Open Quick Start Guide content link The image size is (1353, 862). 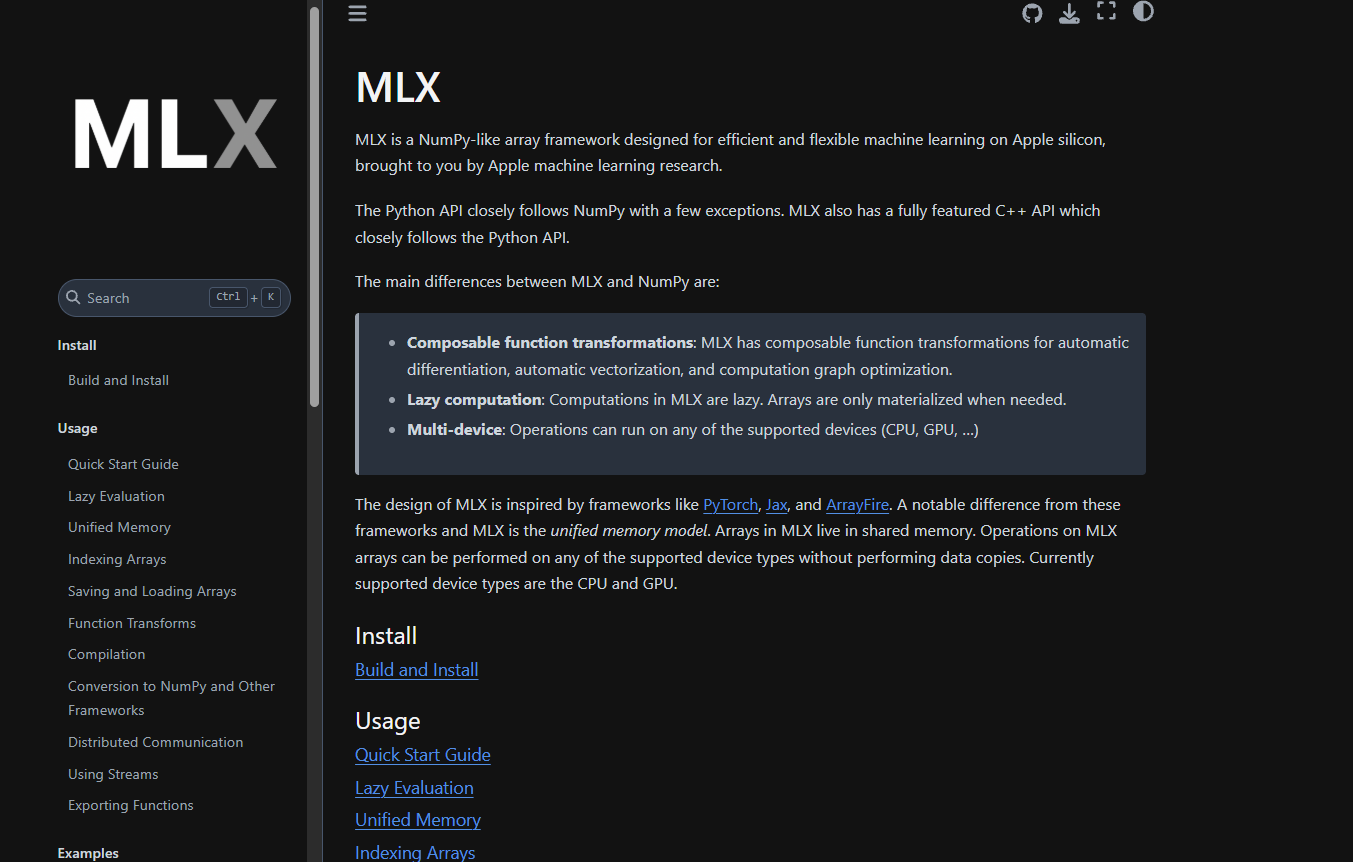coord(422,755)
